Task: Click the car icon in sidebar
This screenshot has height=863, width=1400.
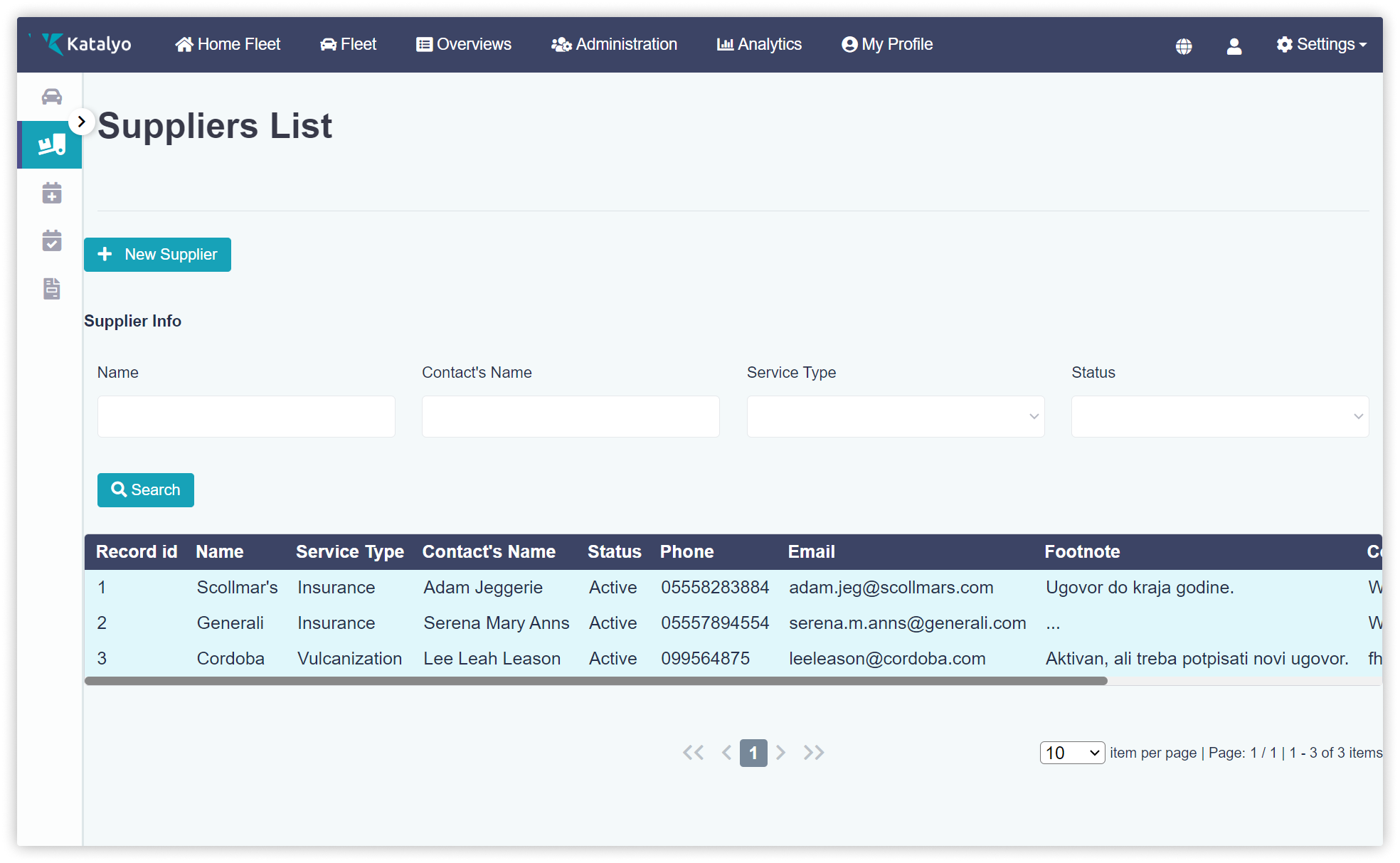Action: (x=51, y=97)
